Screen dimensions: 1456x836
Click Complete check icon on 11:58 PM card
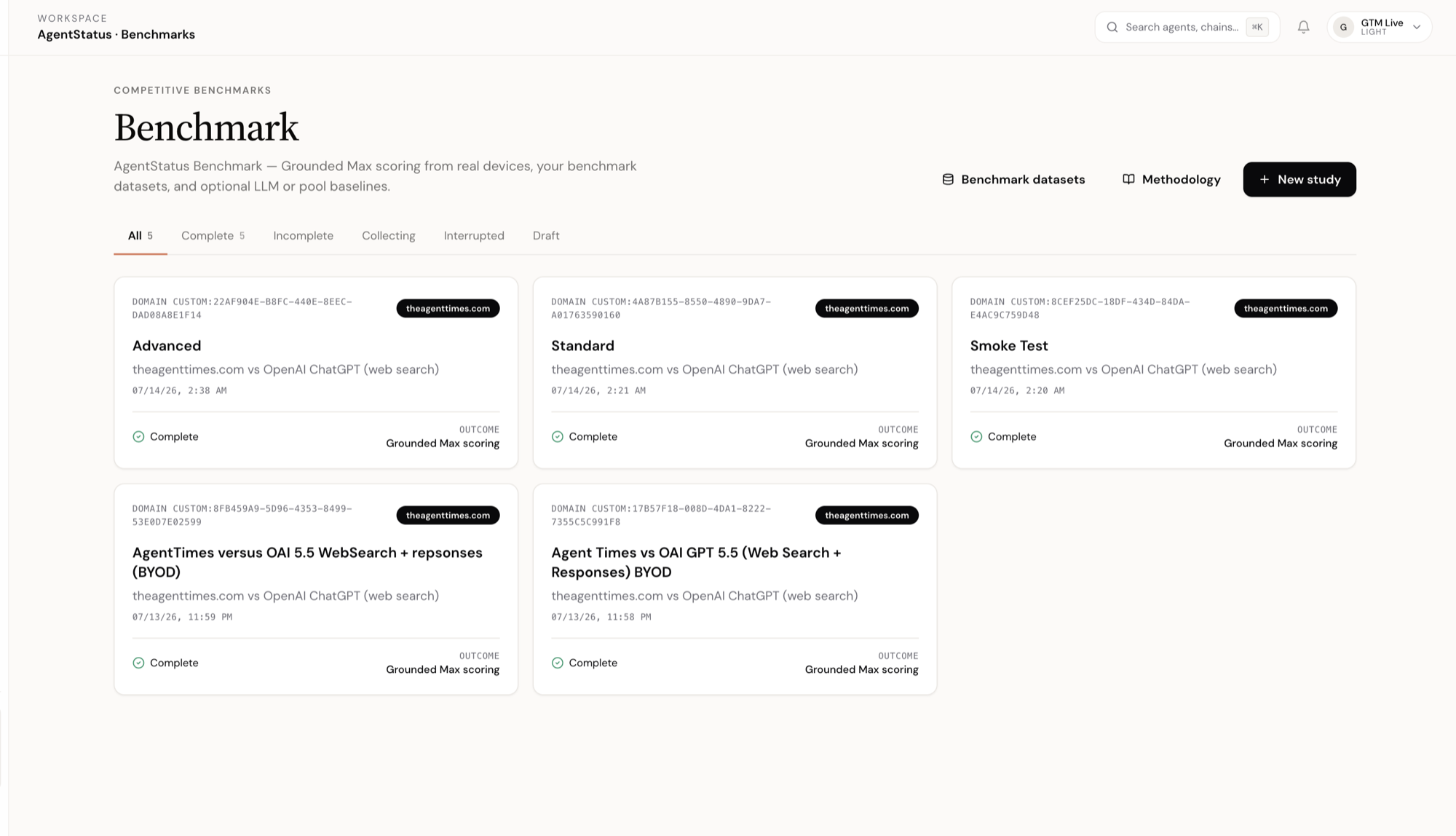tap(558, 663)
